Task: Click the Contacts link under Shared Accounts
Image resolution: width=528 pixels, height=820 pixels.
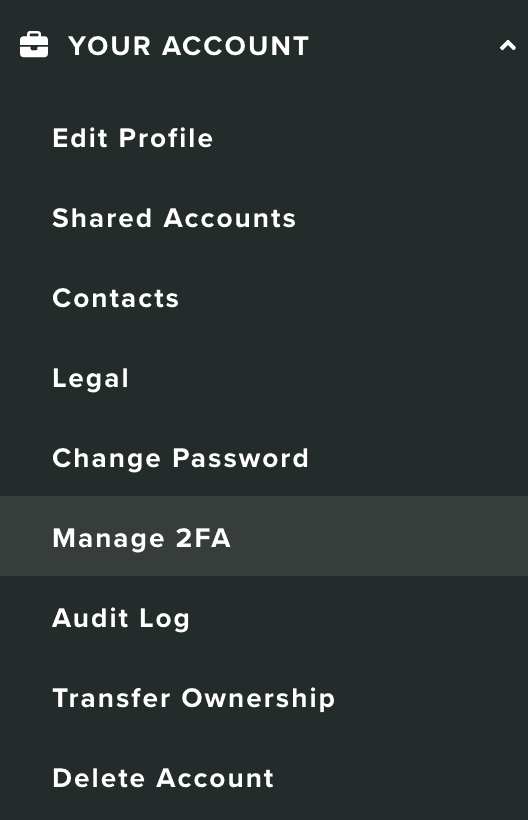Action: pos(116,299)
